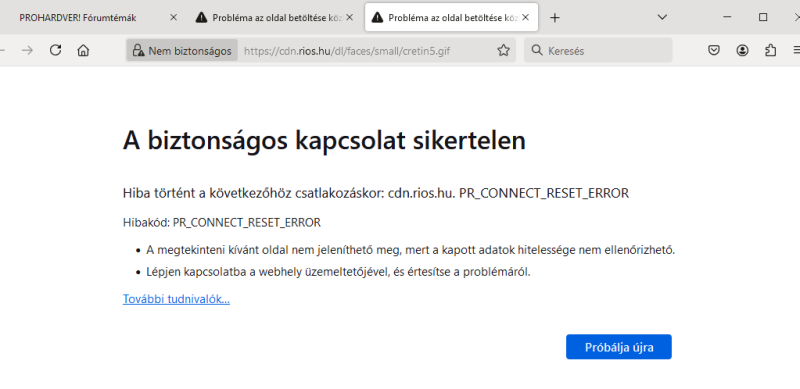Close the active Probléma az oldal tab
Image resolution: width=800 pixels, height=389 pixels.
click(526, 17)
